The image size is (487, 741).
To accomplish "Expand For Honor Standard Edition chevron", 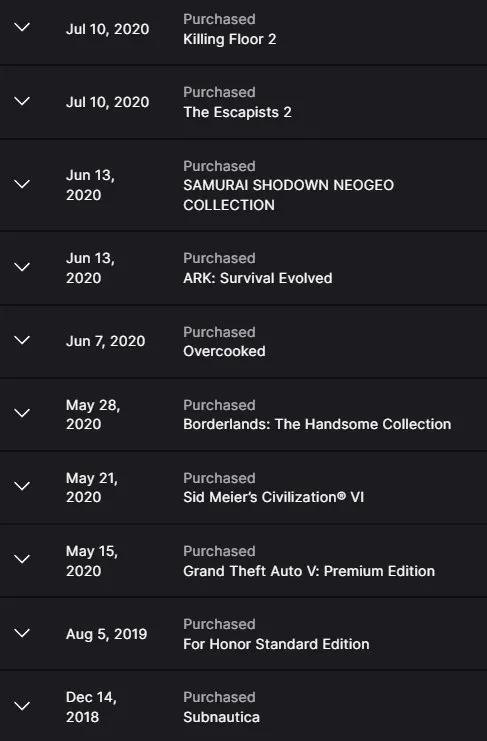I will point(22,633).
